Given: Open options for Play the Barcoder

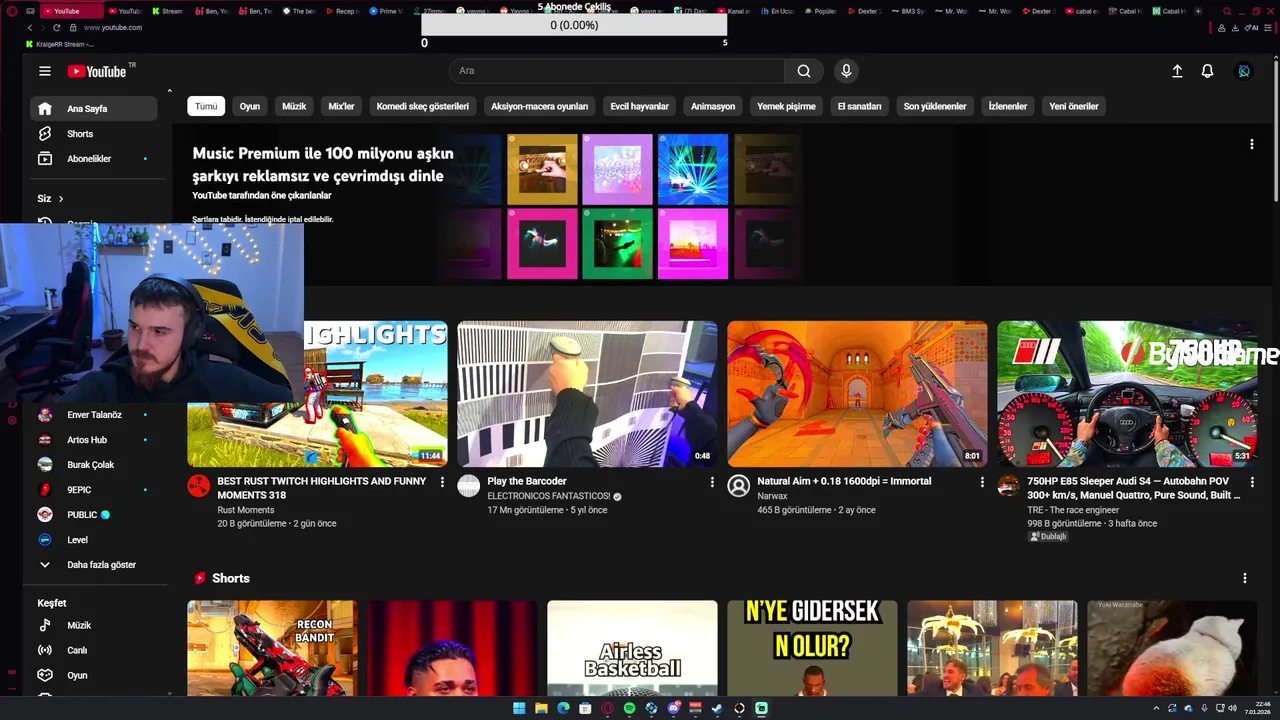Looking at the screenshot, I should [712, 482].
